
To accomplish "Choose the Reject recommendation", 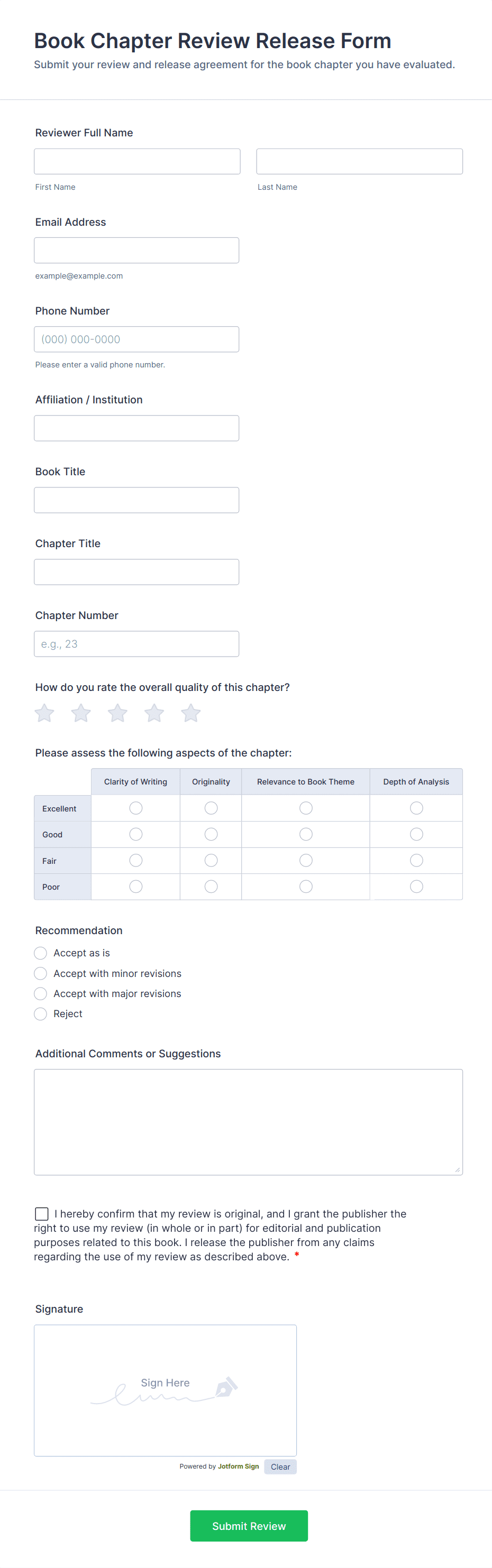I will click(41, 1013).
